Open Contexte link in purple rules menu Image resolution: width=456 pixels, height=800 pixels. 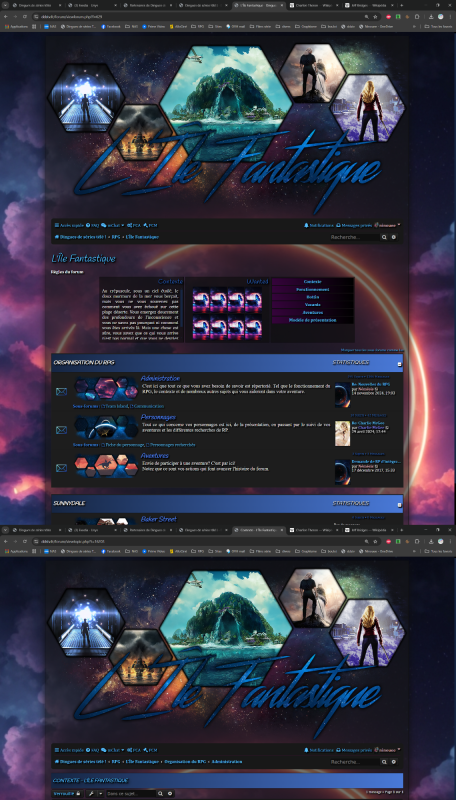(313, 282)
